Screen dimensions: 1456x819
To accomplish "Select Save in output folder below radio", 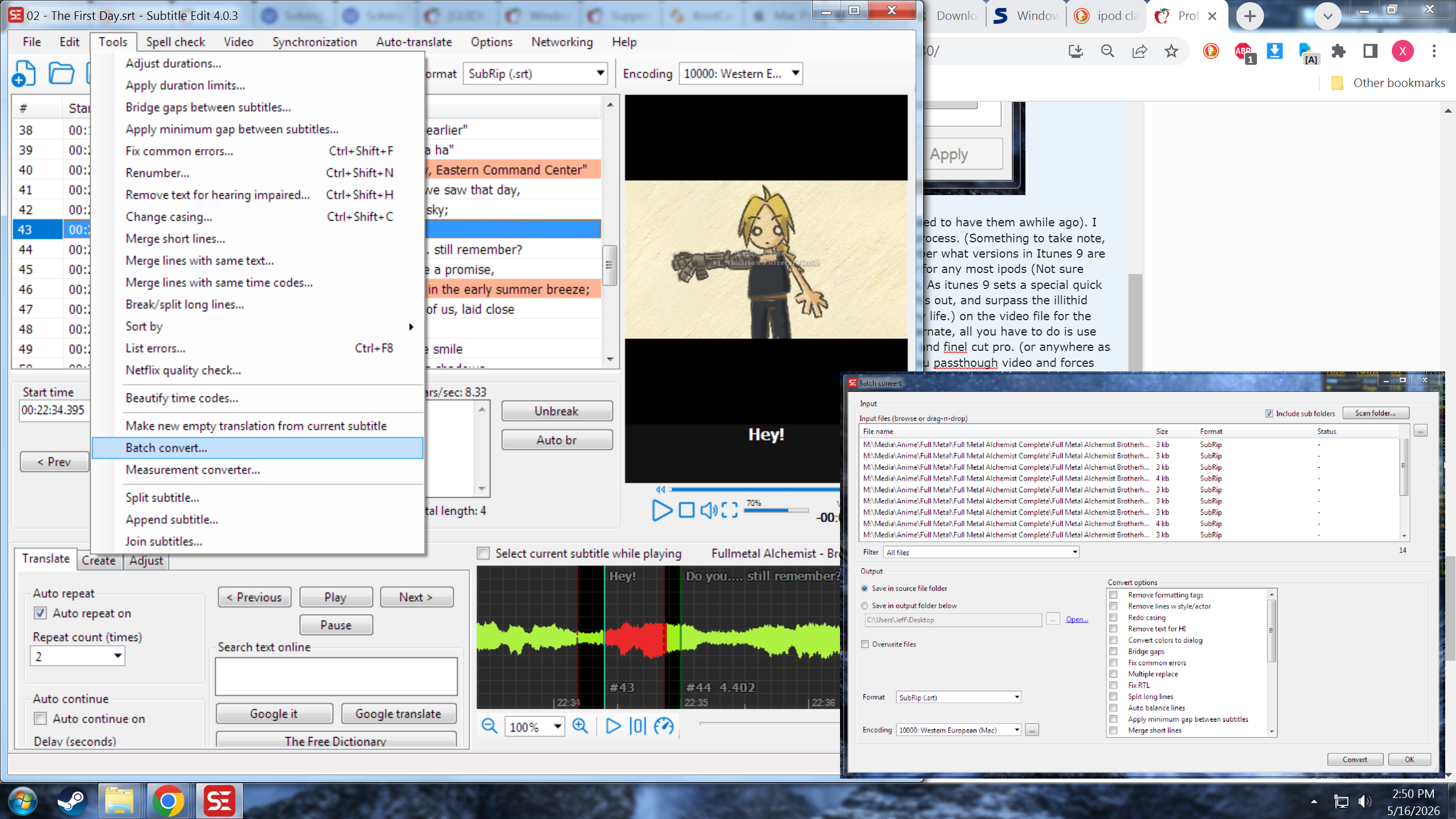I will pos(864,606).
